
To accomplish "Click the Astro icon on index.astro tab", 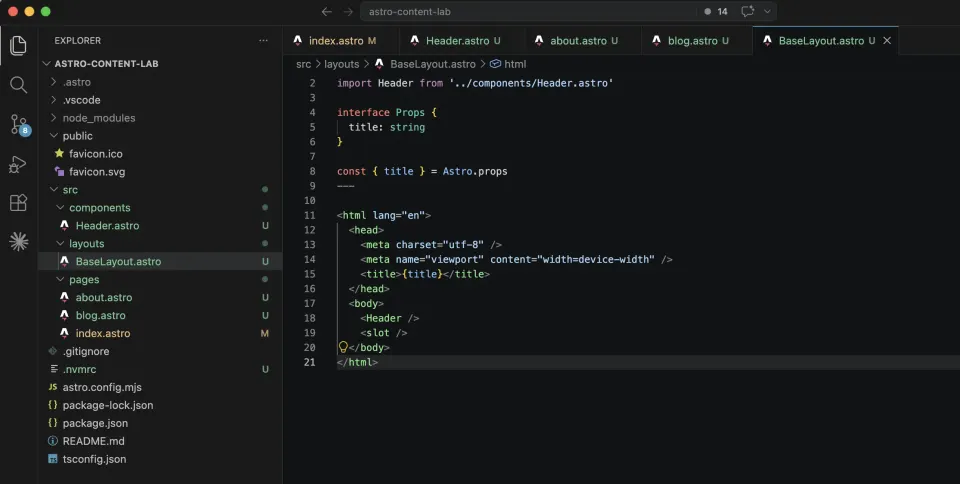I will pos(298,40).
